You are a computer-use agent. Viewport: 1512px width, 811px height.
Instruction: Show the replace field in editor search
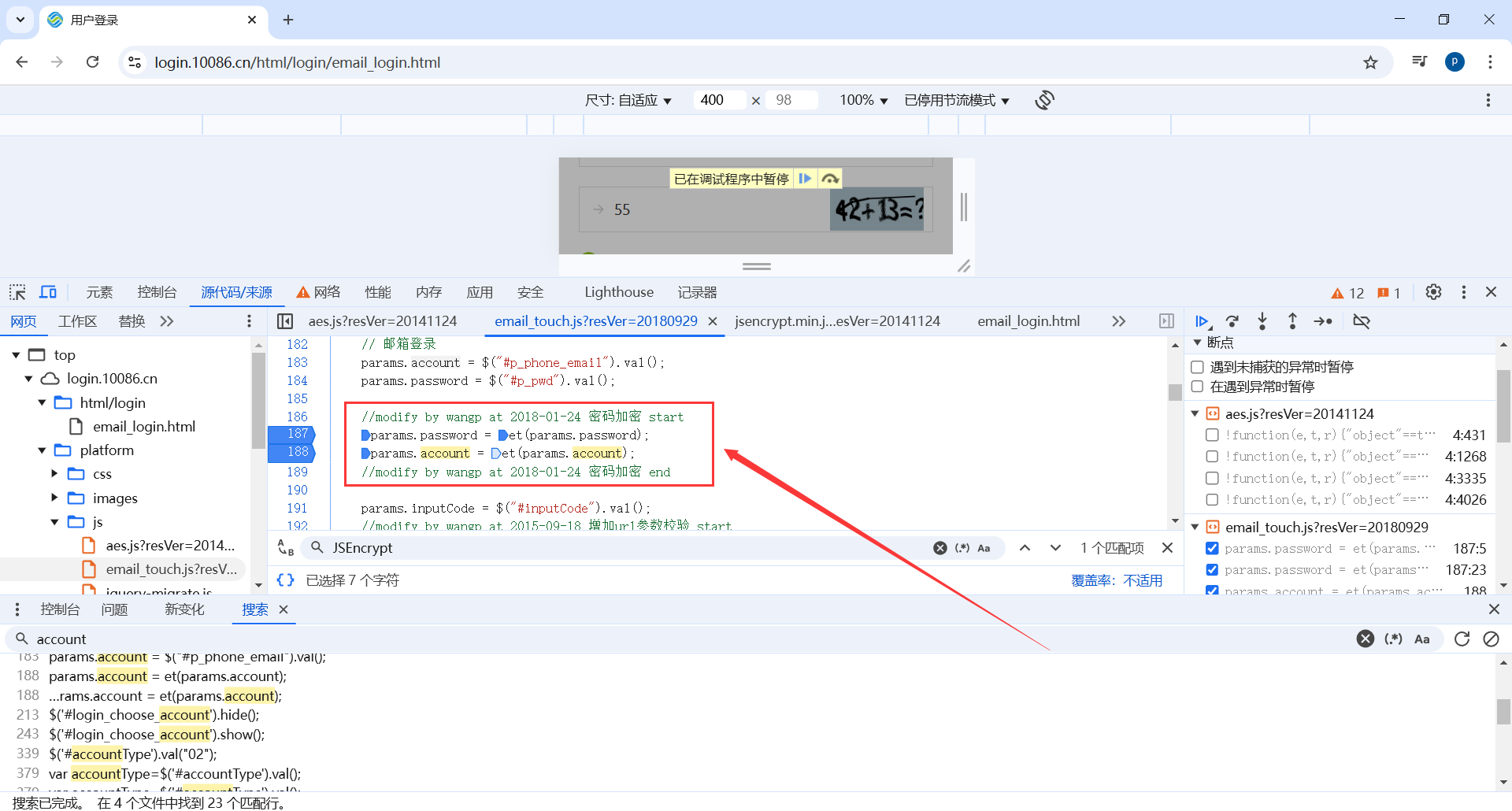pyautogui.click(x=285, y=548)
